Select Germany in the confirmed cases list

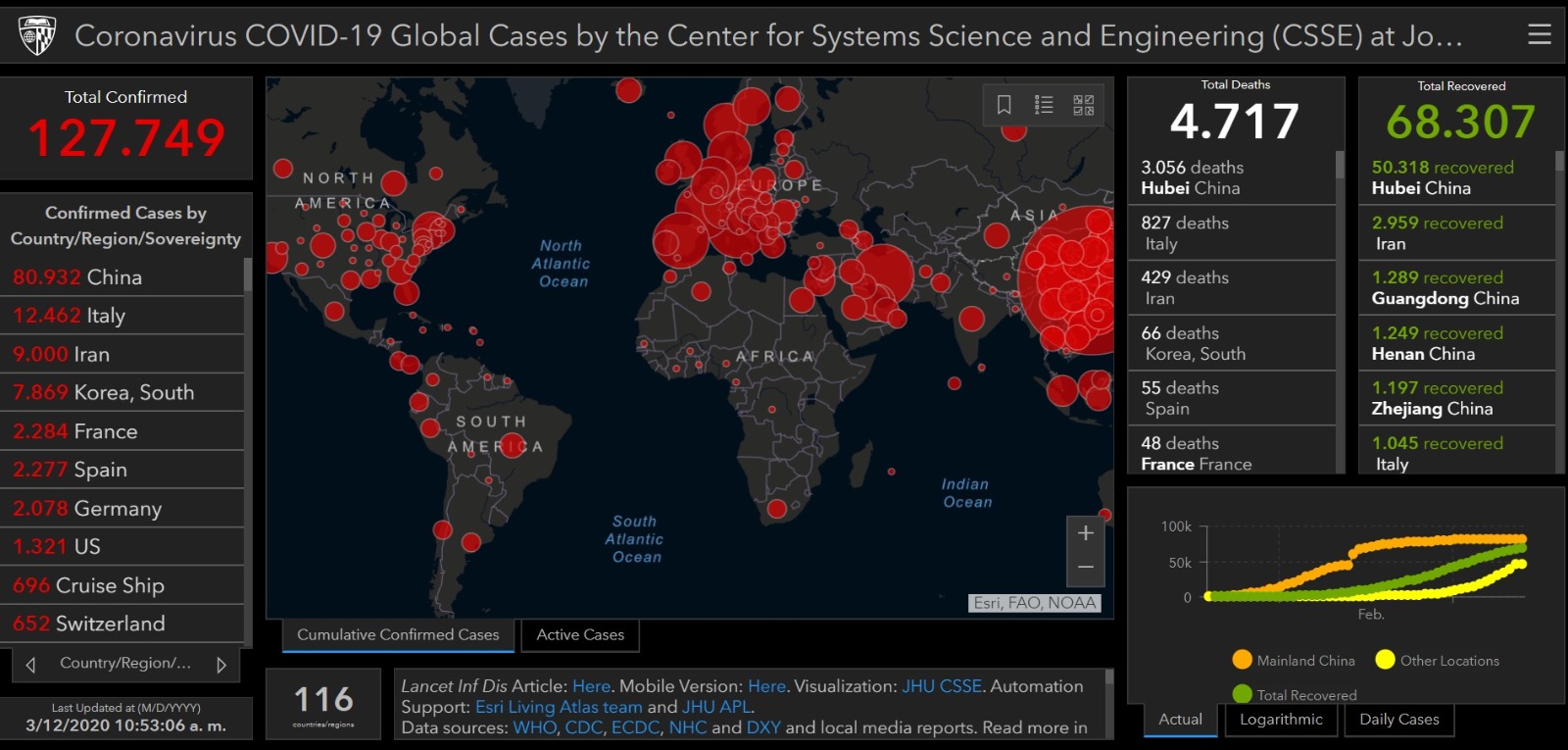click(x=122, y=508)
